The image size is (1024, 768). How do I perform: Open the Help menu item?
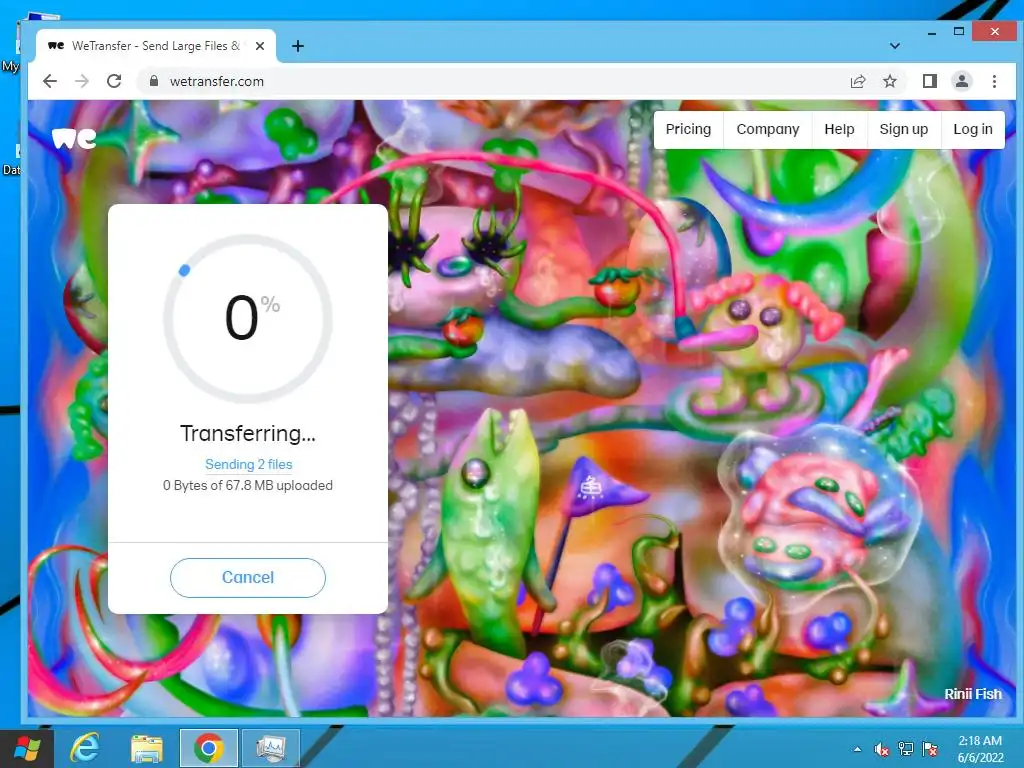839,129
